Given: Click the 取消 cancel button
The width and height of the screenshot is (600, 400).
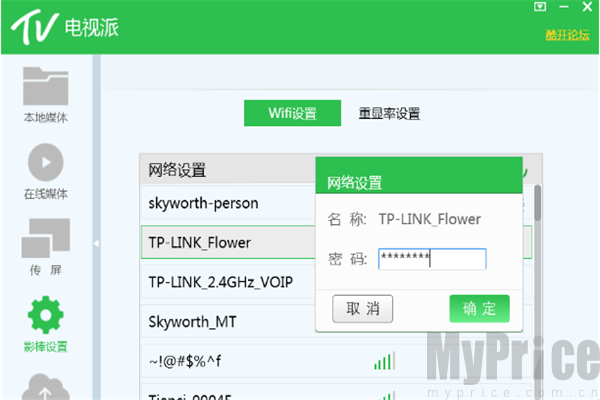Looking at the screenshot, I should tap(362, 309).
